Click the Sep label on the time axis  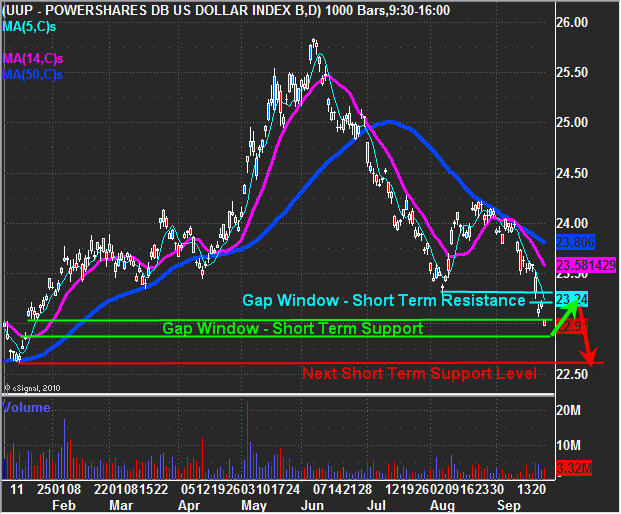point(509,506)
